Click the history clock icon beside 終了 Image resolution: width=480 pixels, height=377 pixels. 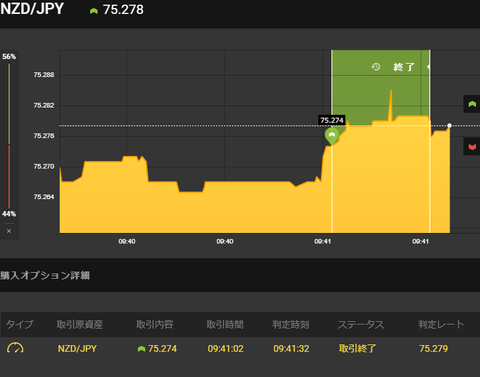click(376, 67)
